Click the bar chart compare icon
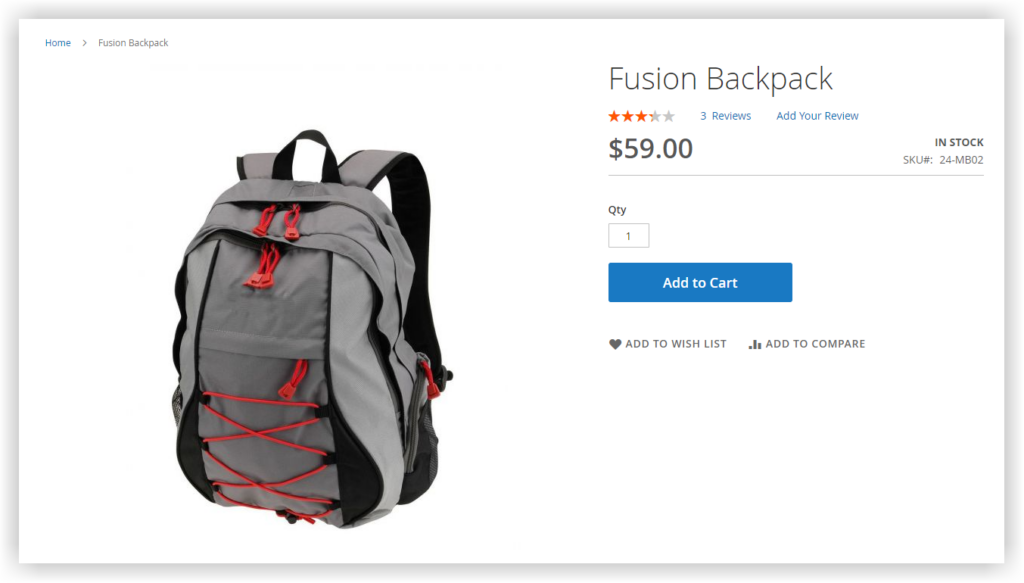 coord(754,344)
